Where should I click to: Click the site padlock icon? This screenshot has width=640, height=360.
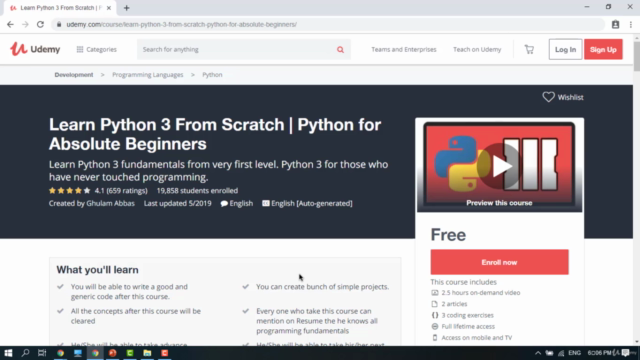coord(59,24)
